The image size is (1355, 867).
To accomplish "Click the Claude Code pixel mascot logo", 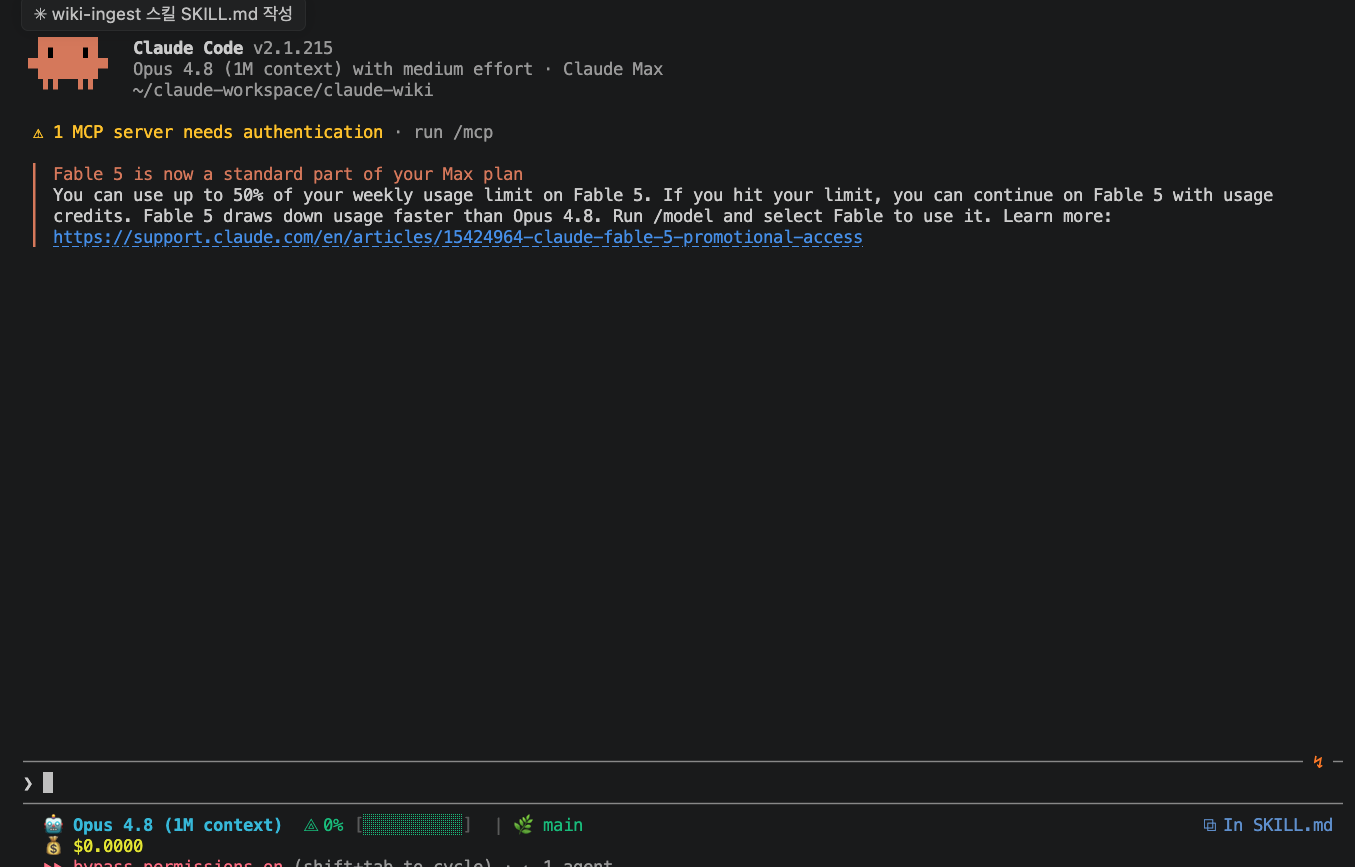I will click(x=68, y=64).
